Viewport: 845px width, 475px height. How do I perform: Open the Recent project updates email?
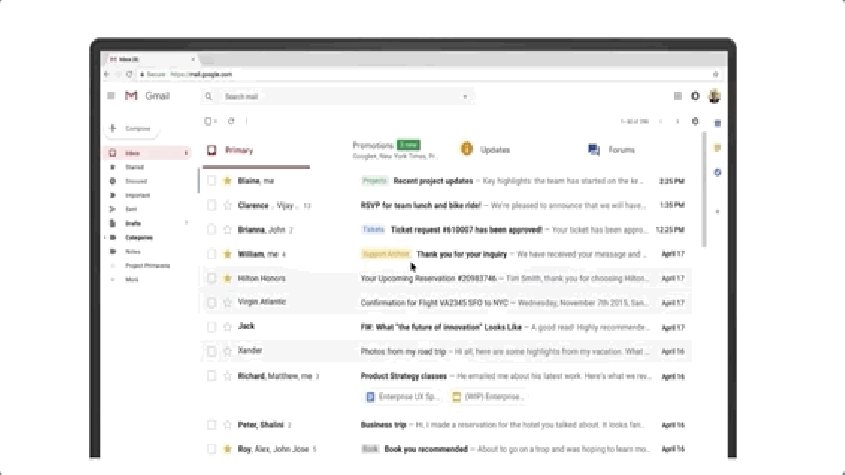(445, 181)
